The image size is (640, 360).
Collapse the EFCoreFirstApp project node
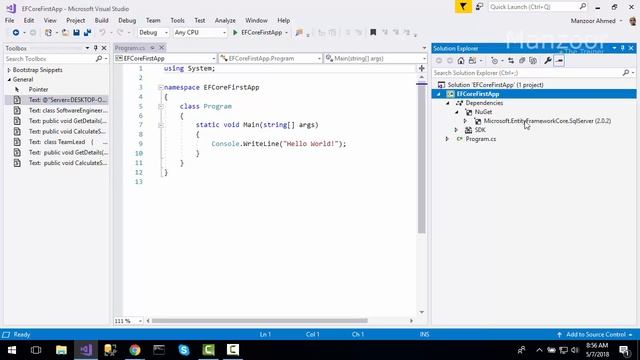439,94
